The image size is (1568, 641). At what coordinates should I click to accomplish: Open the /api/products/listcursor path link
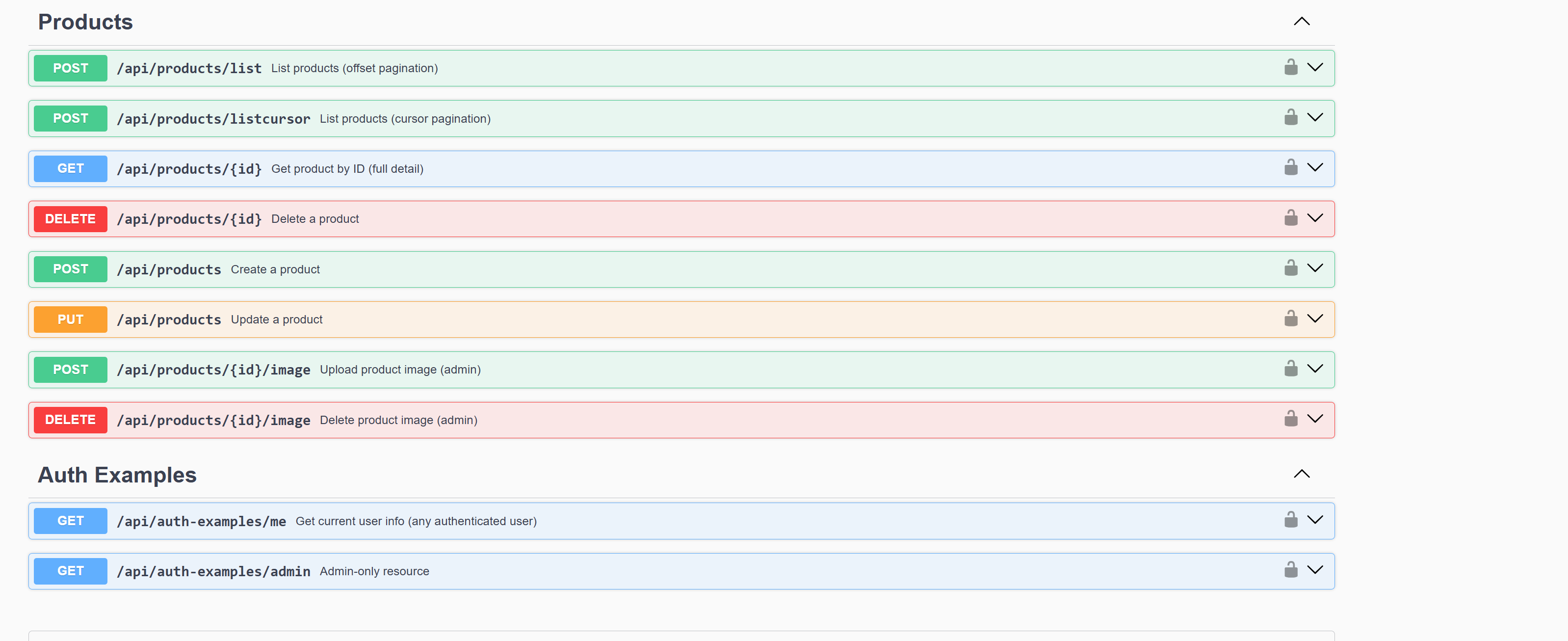[213, 119]
